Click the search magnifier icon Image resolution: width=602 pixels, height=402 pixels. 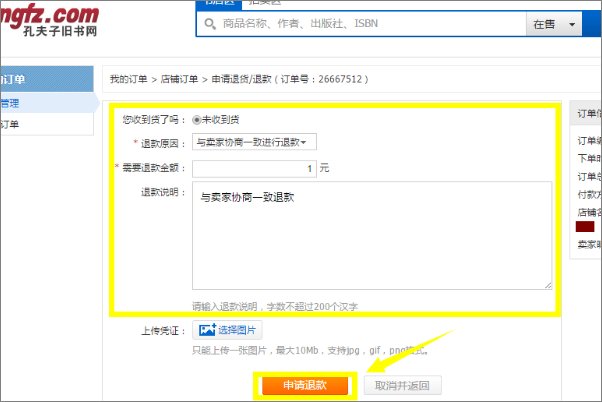(x=210, y=24)
